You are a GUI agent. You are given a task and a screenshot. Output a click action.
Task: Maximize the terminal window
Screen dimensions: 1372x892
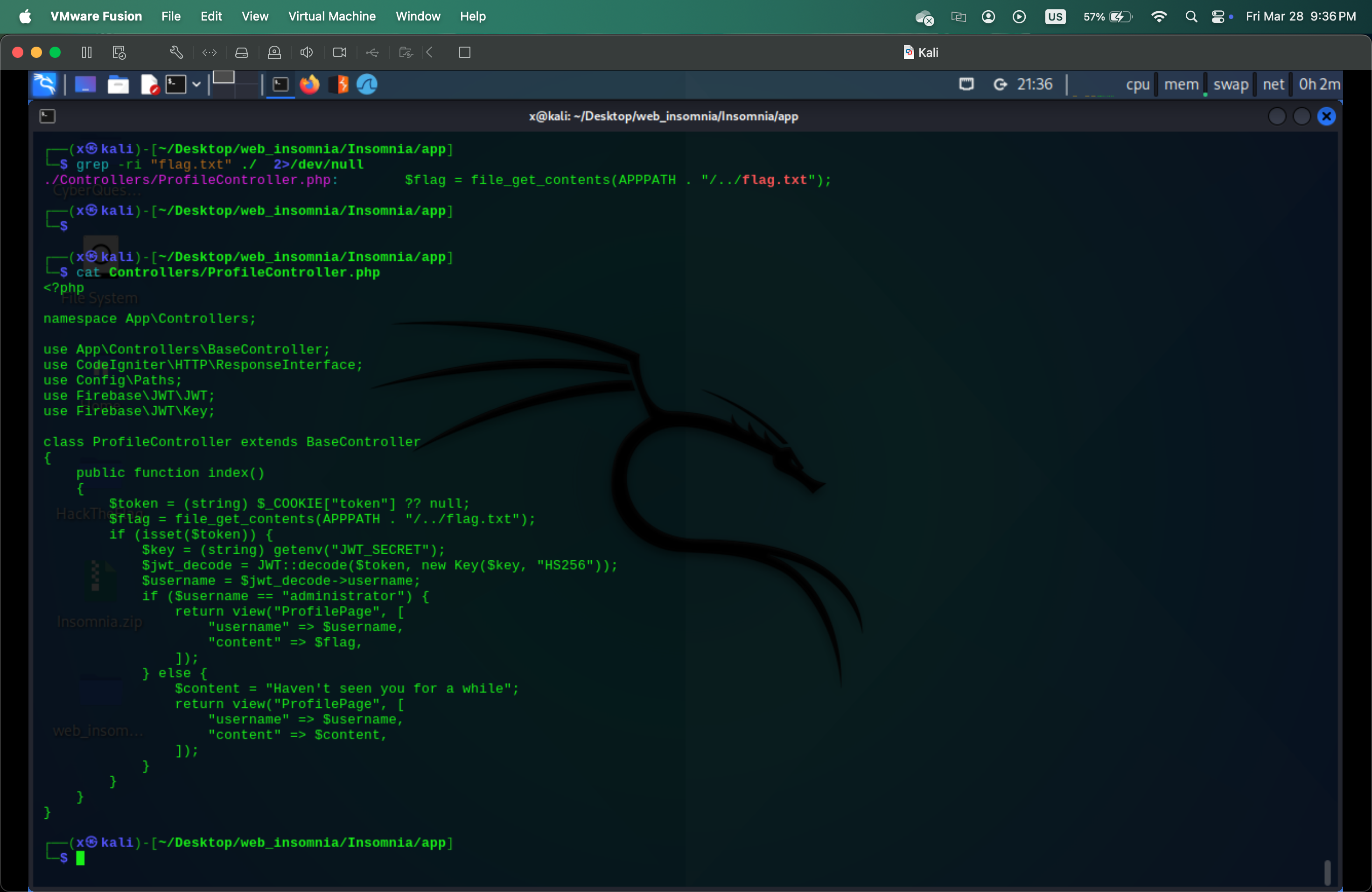(x=1302, y=116)
